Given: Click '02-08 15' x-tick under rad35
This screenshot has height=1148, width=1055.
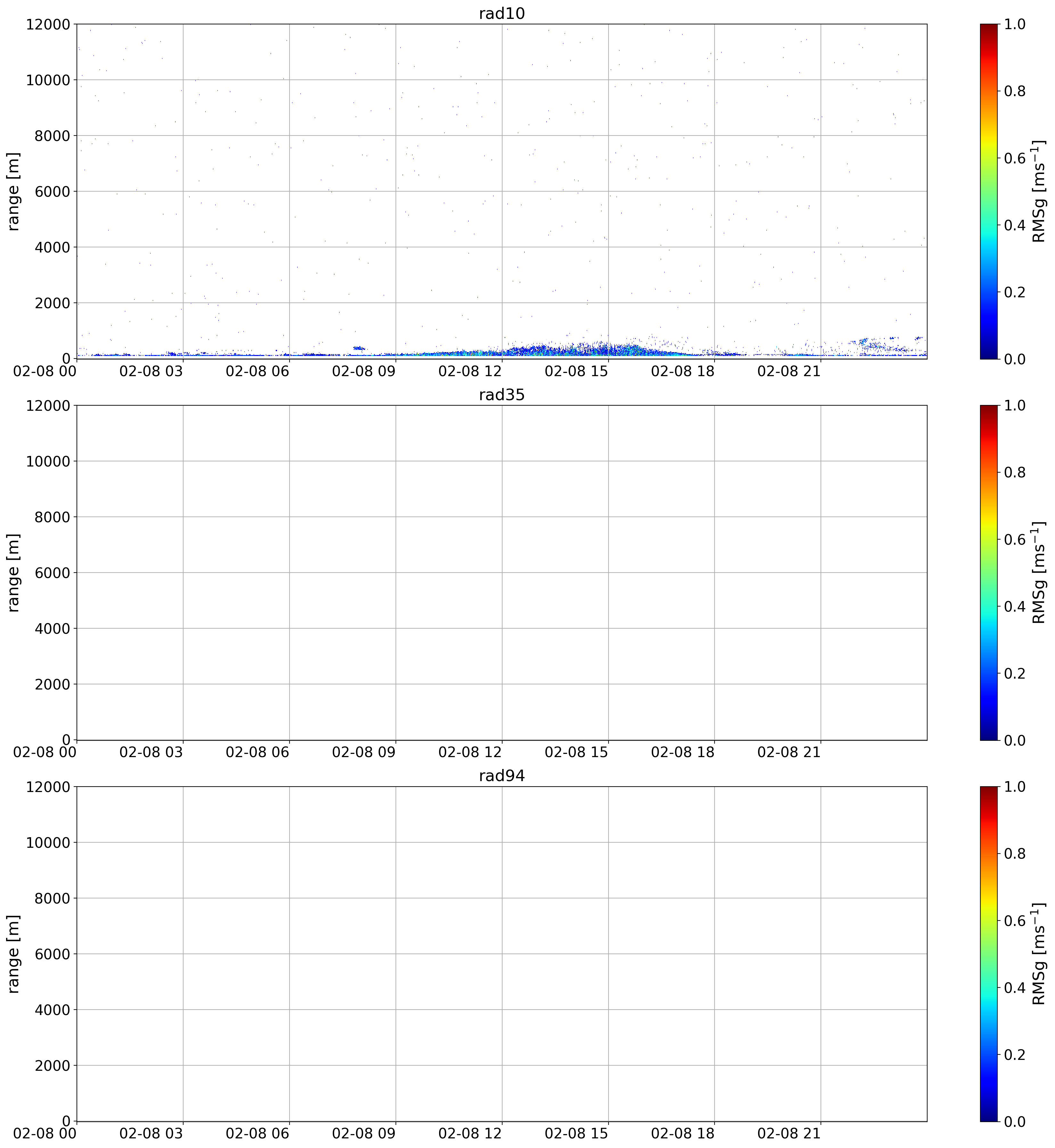Looking at the screenshot, I should 577,753.
